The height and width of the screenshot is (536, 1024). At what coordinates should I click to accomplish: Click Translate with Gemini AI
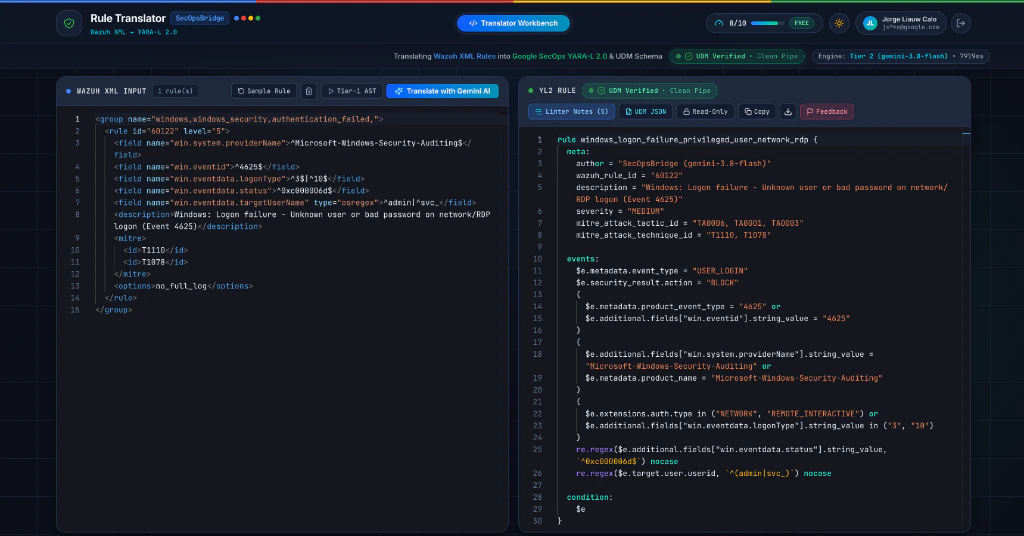point(442,91)
